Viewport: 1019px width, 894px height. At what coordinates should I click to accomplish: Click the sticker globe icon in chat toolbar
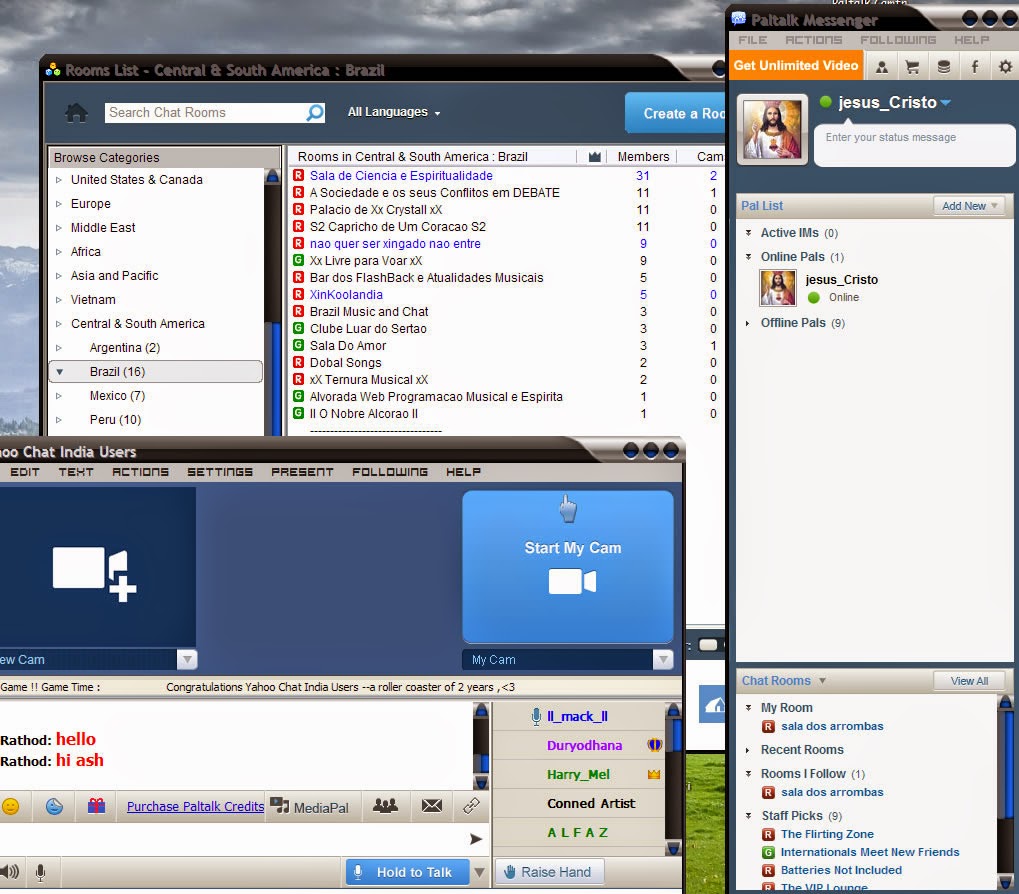pyautogui.click(x=54, y=806)
